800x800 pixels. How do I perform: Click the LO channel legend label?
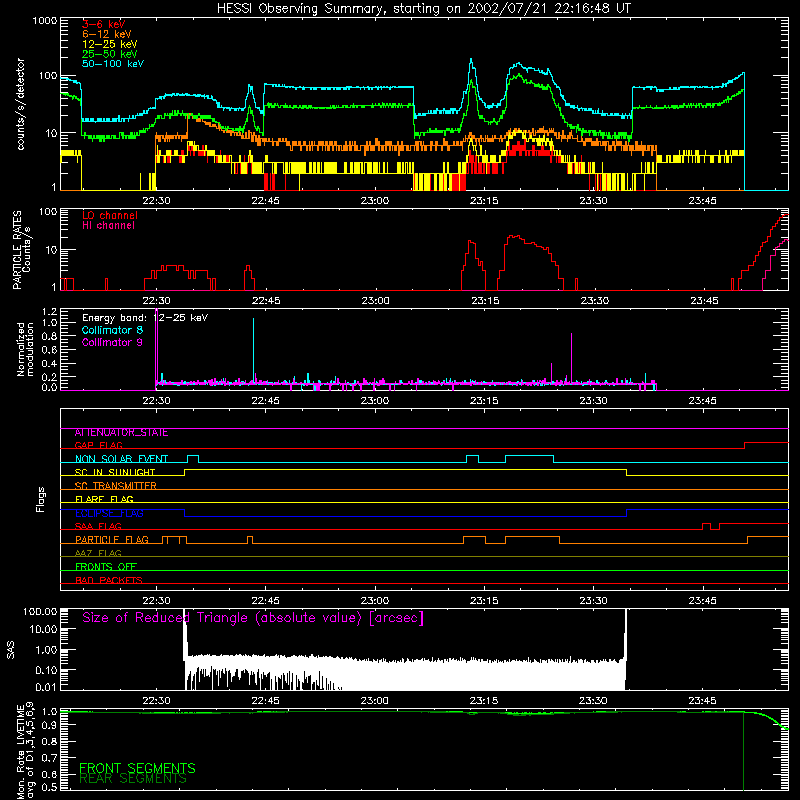(x=110, y=215)
